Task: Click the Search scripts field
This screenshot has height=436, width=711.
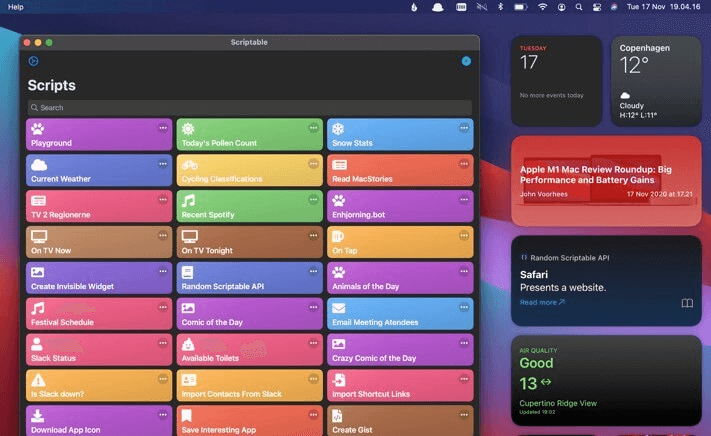Action: 249,107
